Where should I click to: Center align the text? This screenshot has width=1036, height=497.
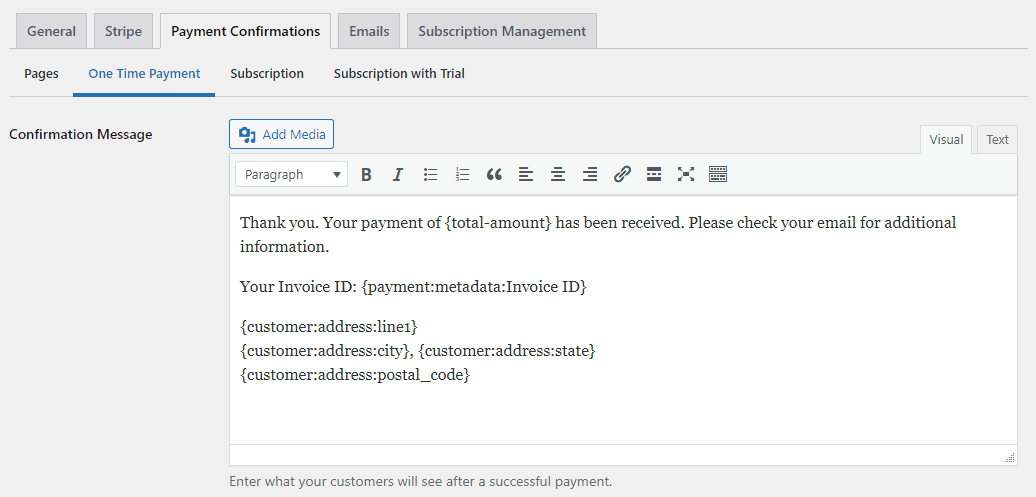tap(558, 174)
